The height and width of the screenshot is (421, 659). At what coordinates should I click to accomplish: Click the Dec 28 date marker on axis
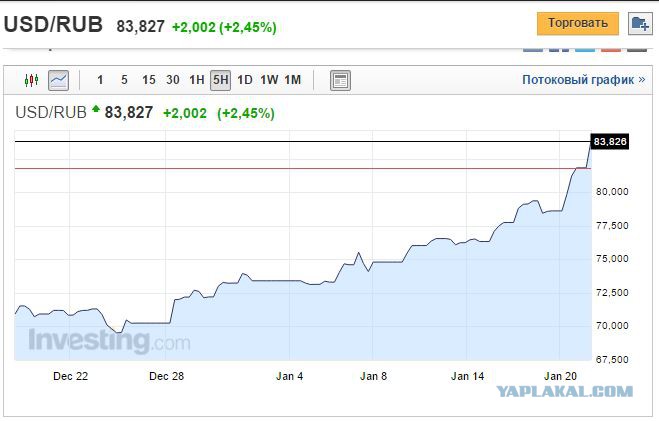[166, 376]
